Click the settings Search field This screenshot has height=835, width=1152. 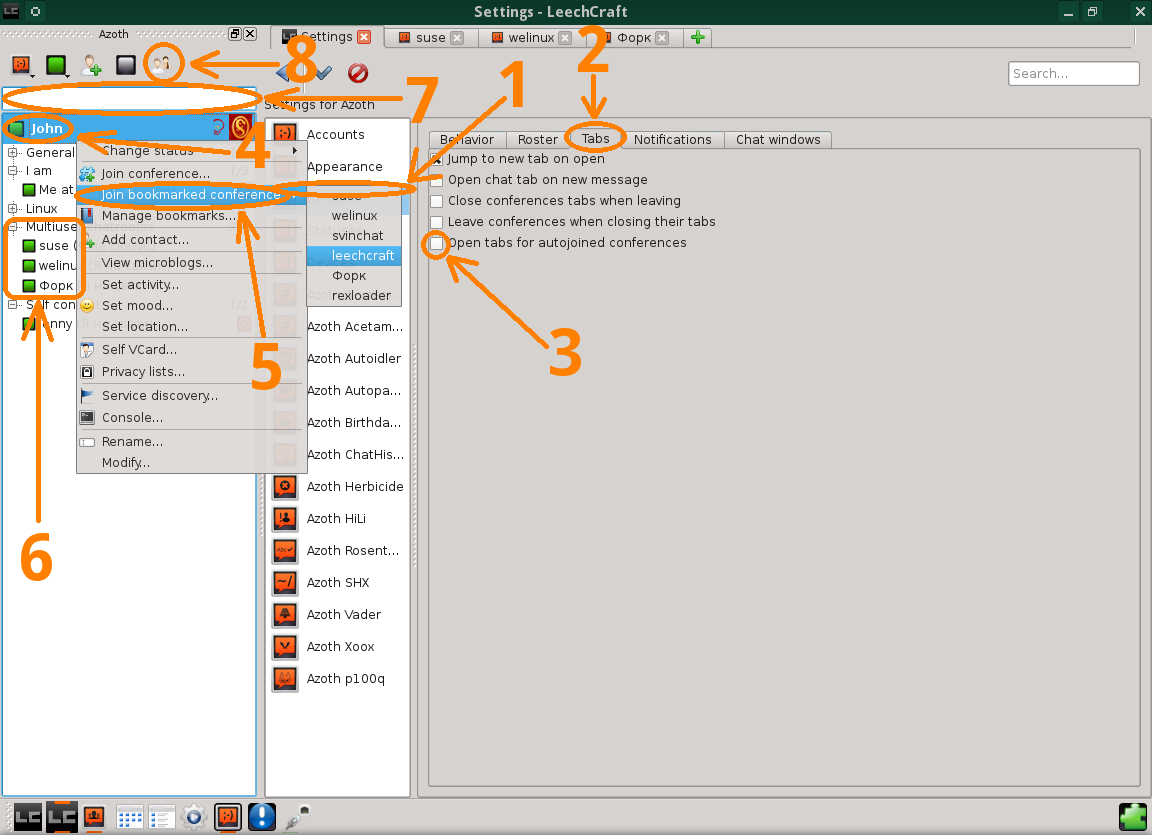click(x=1073, y=73)
